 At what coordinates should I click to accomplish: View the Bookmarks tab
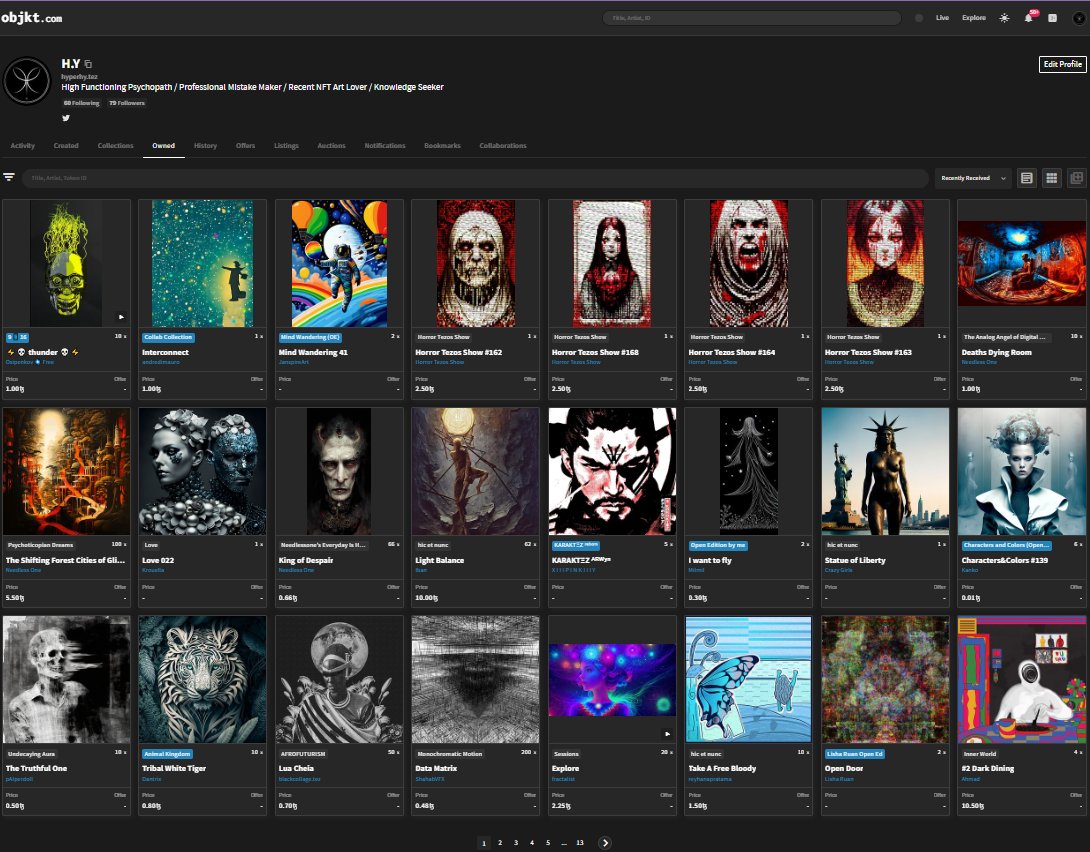(x=442, y=145)
